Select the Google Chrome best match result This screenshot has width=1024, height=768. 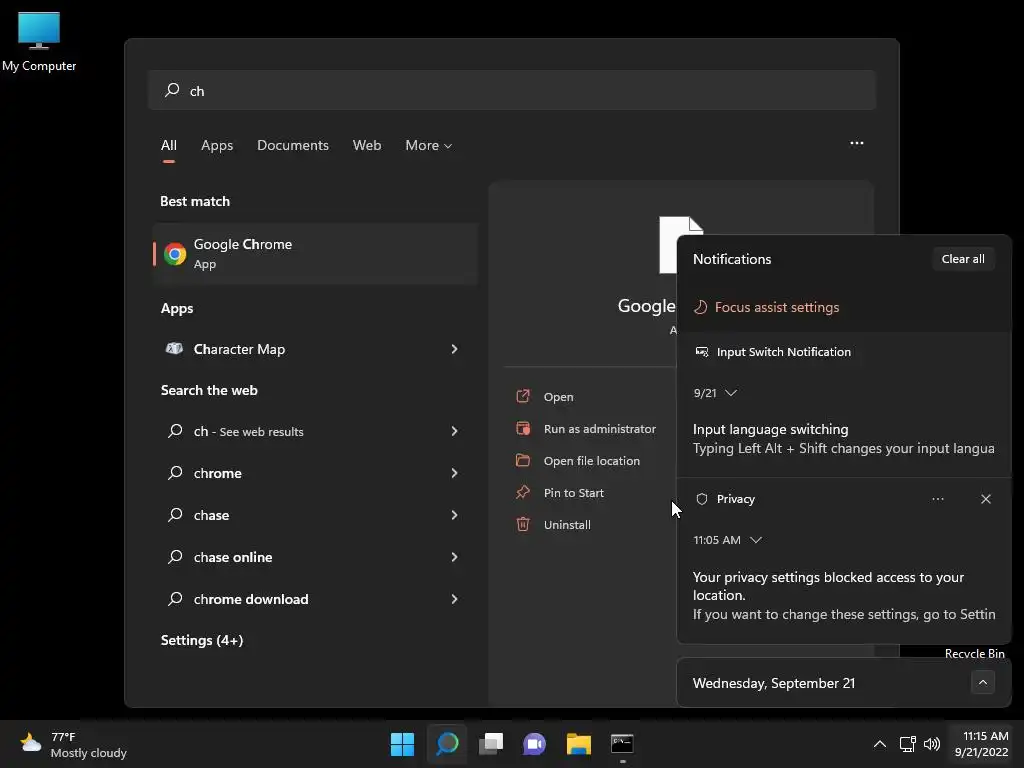click(x=315, y=253)
